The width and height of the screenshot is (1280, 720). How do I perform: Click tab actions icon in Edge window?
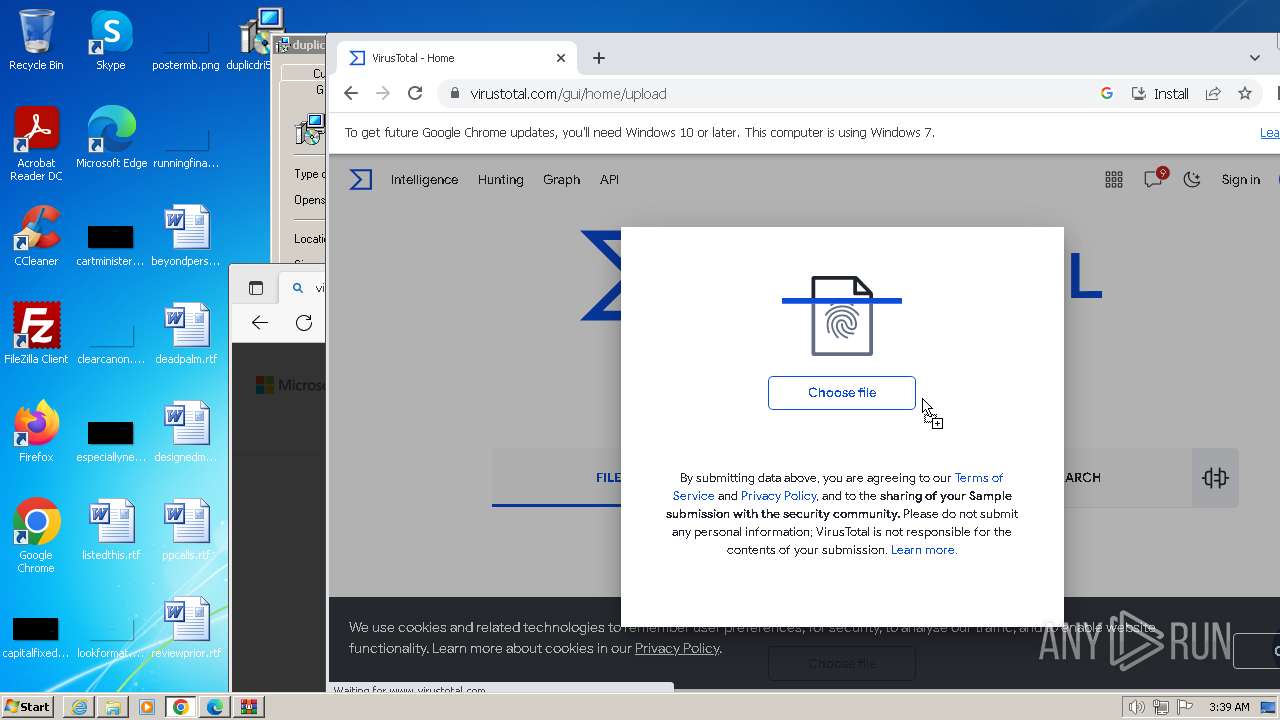[x=256, y=288]
